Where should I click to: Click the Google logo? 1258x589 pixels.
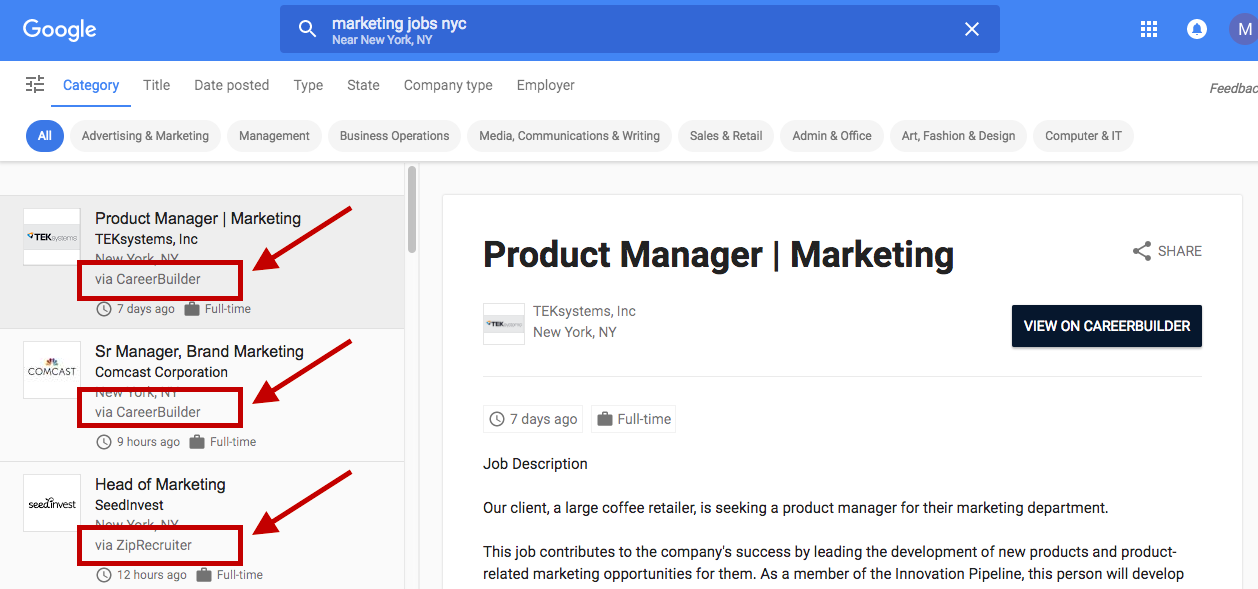[x=60, y=29]
